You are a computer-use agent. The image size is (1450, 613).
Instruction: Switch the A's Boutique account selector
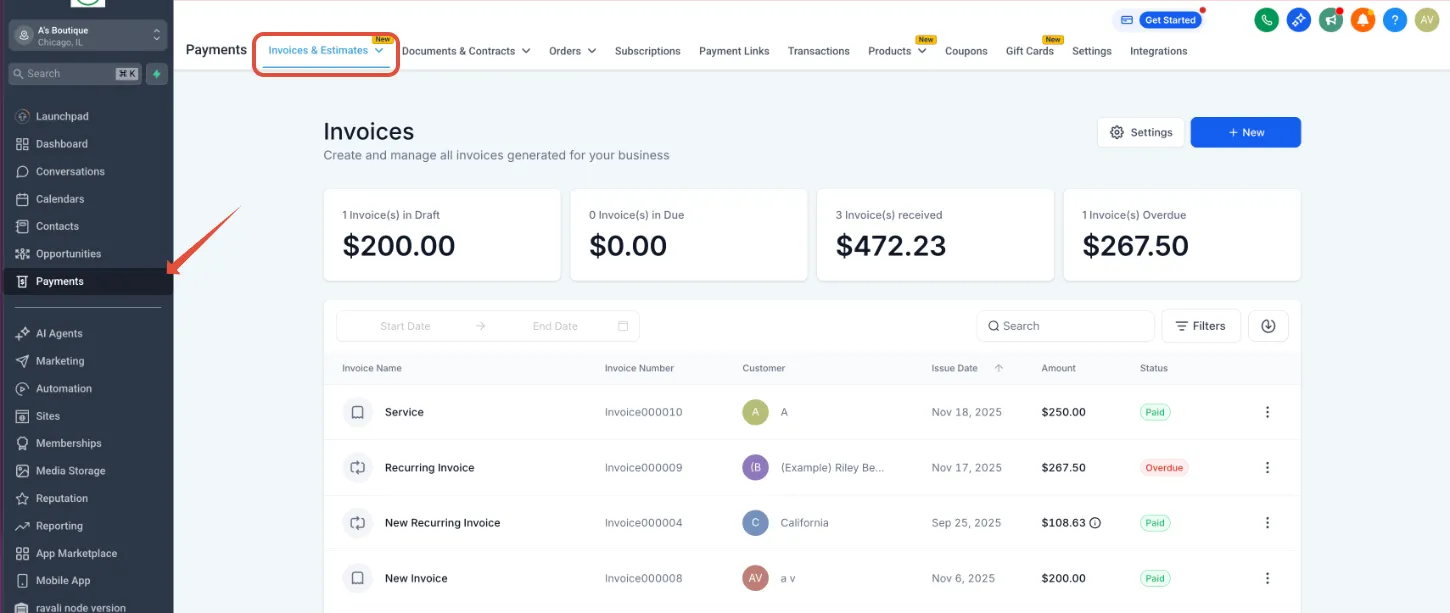point(86,35)
